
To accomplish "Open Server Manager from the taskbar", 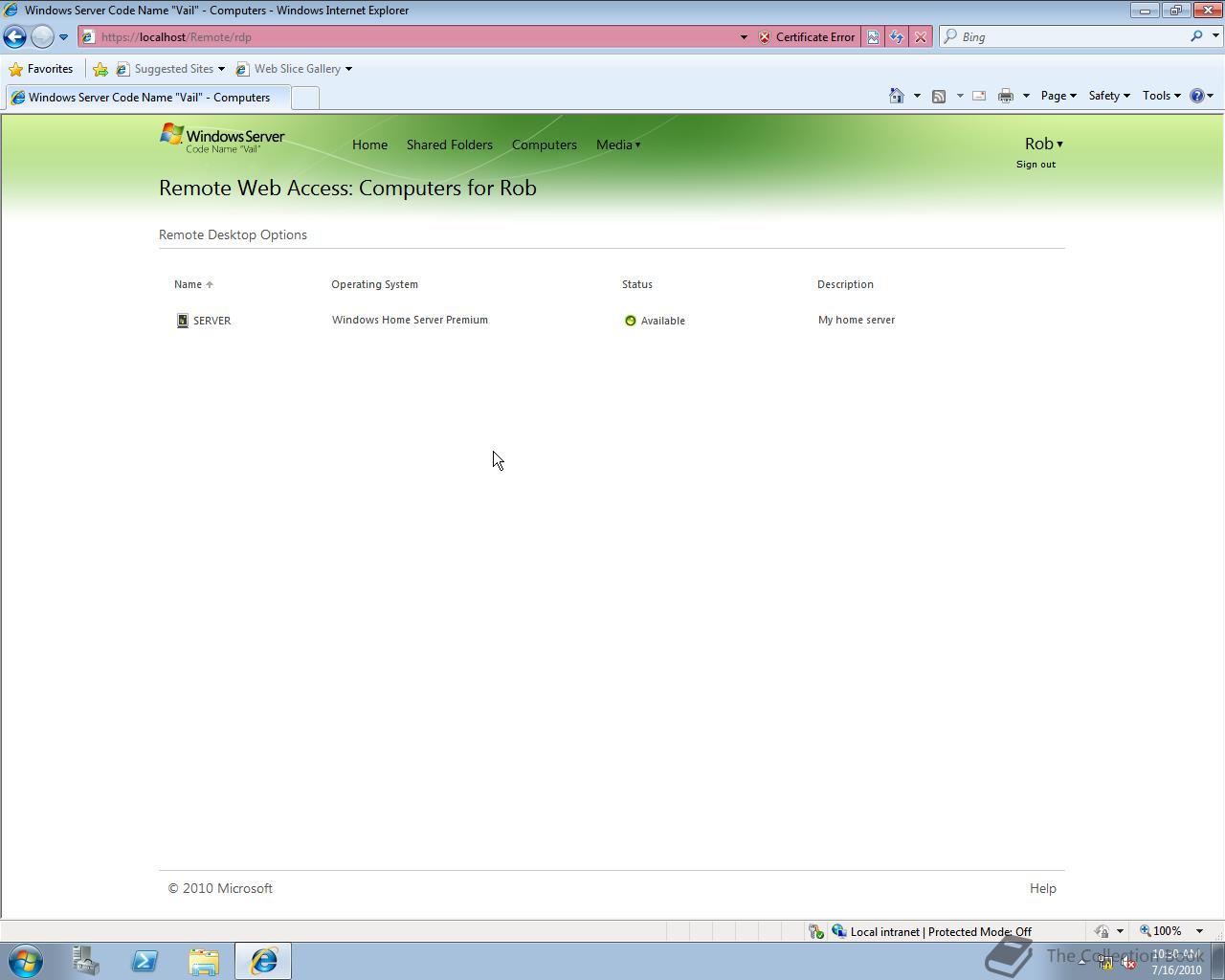I will [x=86, y=961].
